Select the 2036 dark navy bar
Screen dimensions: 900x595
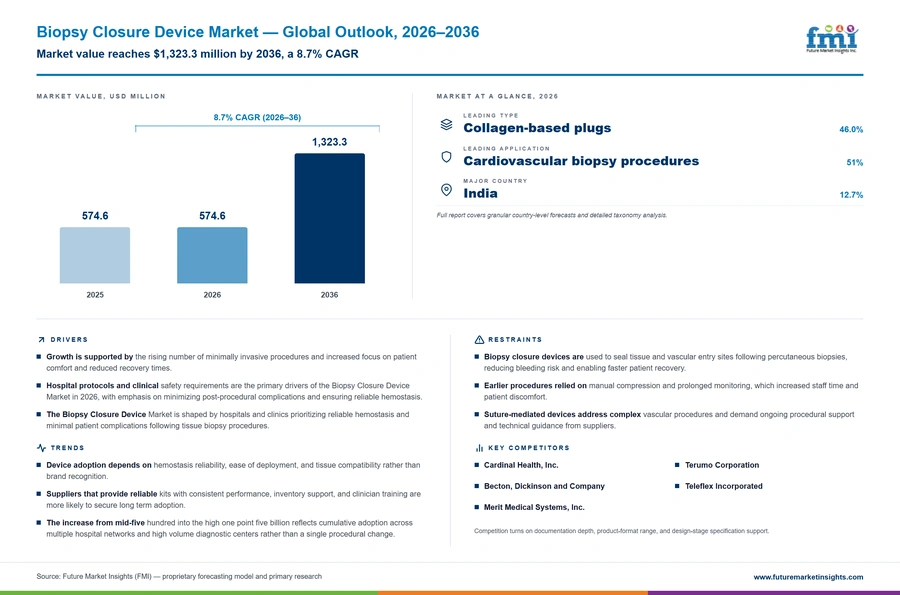[329, 218]
